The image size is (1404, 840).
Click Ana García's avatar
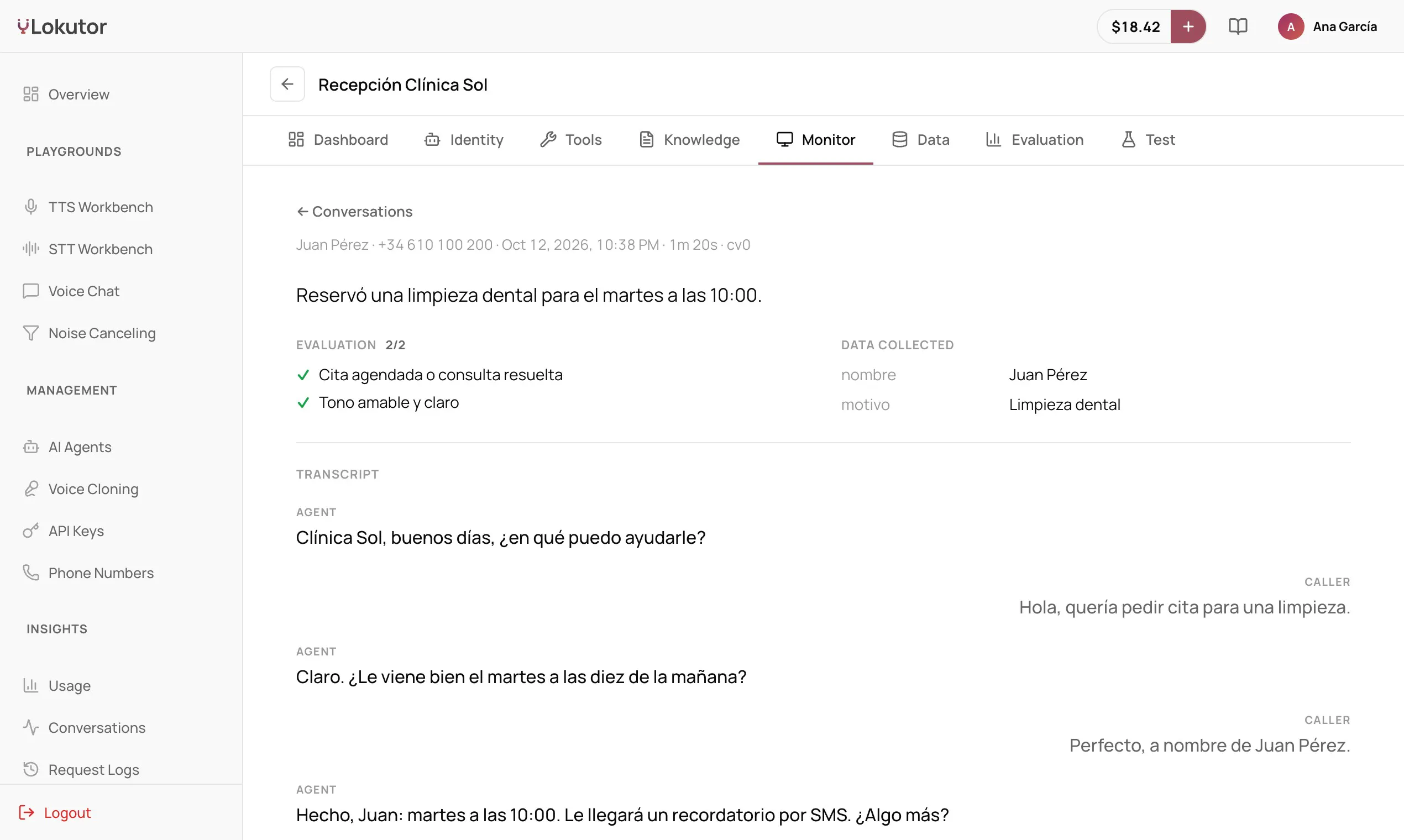pyautogui.click(x=1291, y=27)
